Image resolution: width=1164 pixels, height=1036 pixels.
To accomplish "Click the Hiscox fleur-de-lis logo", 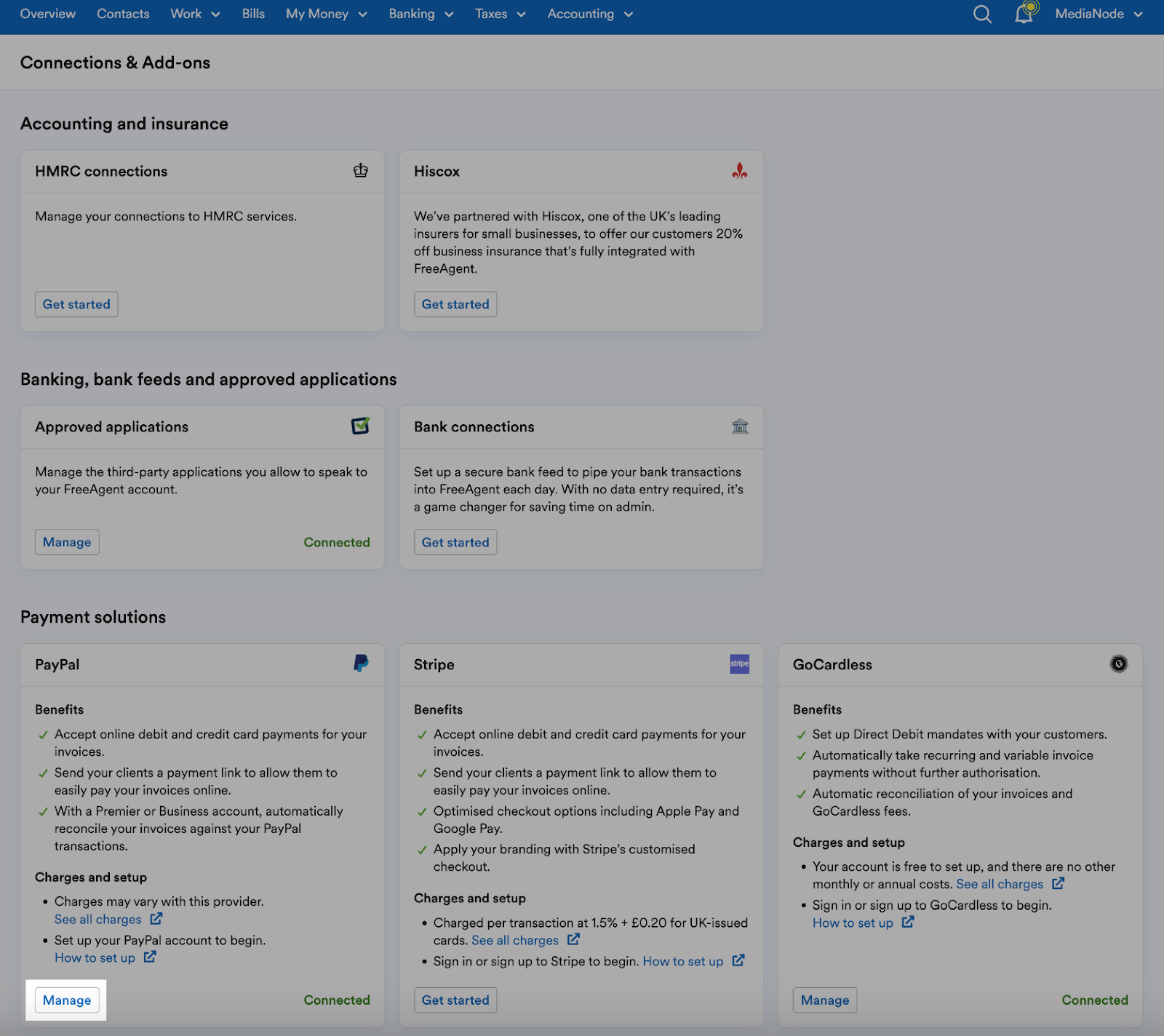I will click(x=740, y=171).
